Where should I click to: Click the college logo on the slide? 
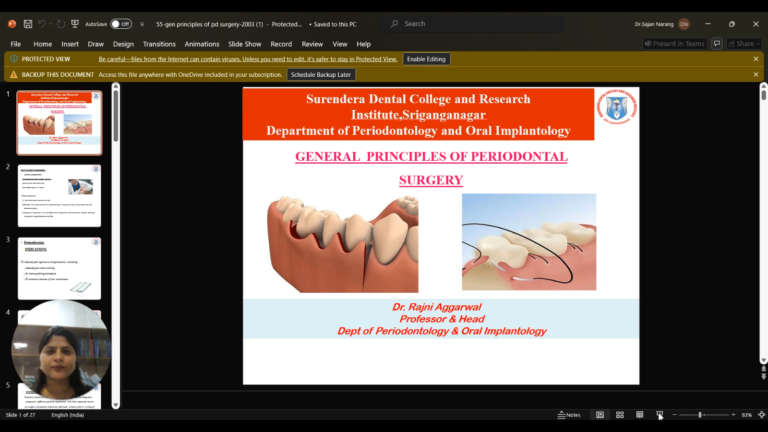[617, 106]
